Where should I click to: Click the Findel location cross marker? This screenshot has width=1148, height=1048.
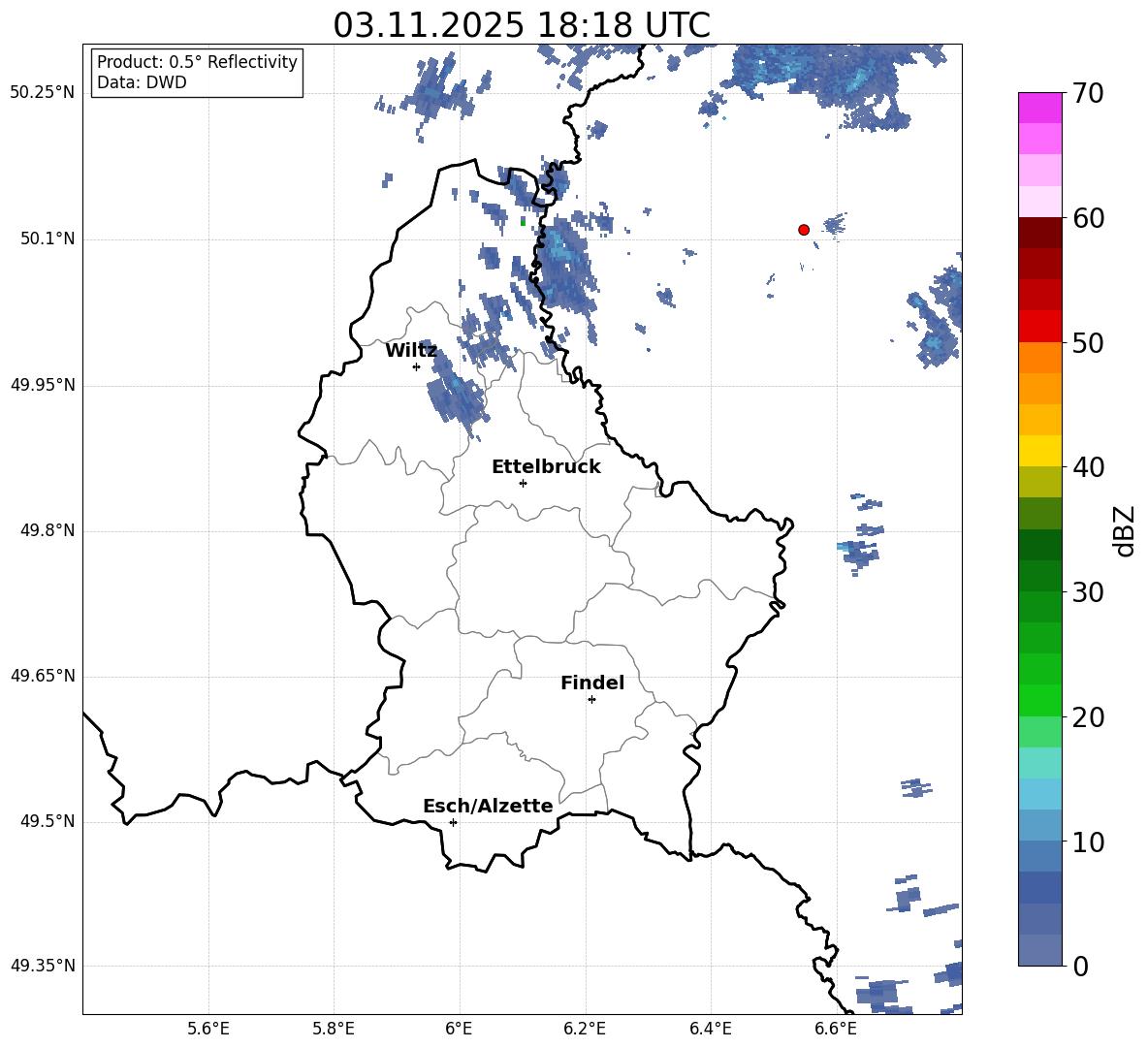(x=591, y=700)
